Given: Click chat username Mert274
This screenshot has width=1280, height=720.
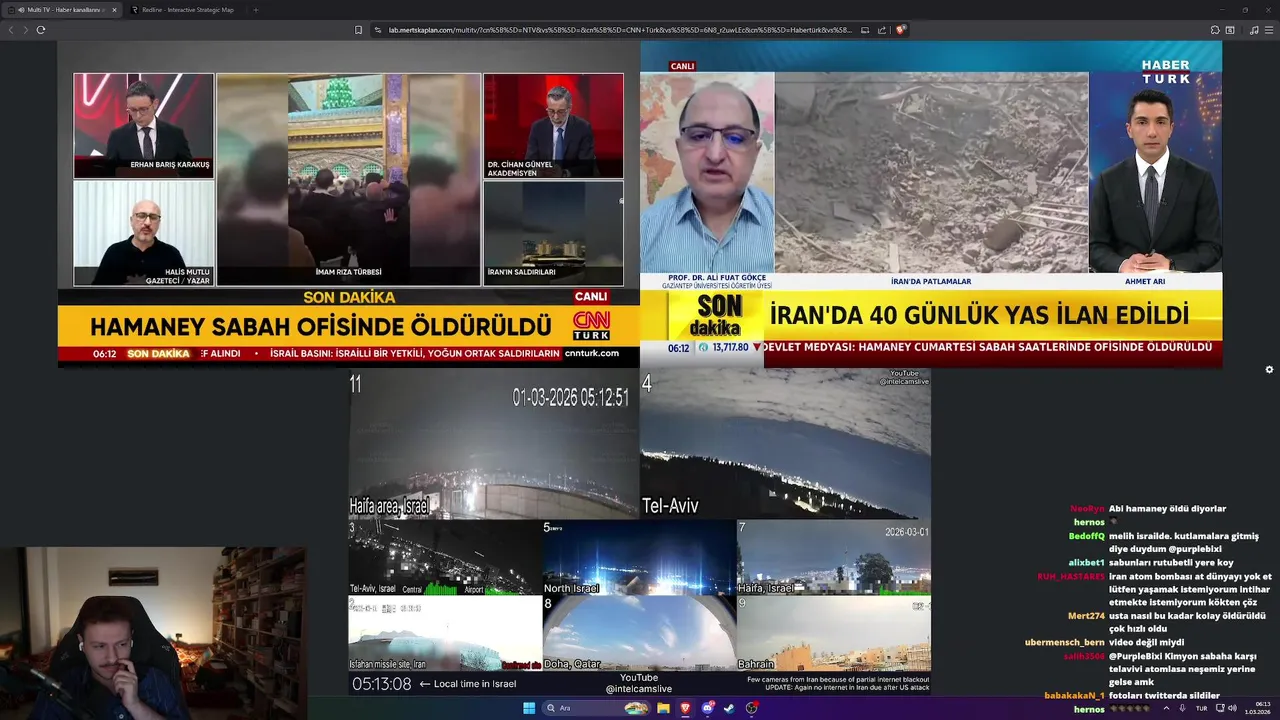Looking at the screenshot, I should (x=1086, y=616).
